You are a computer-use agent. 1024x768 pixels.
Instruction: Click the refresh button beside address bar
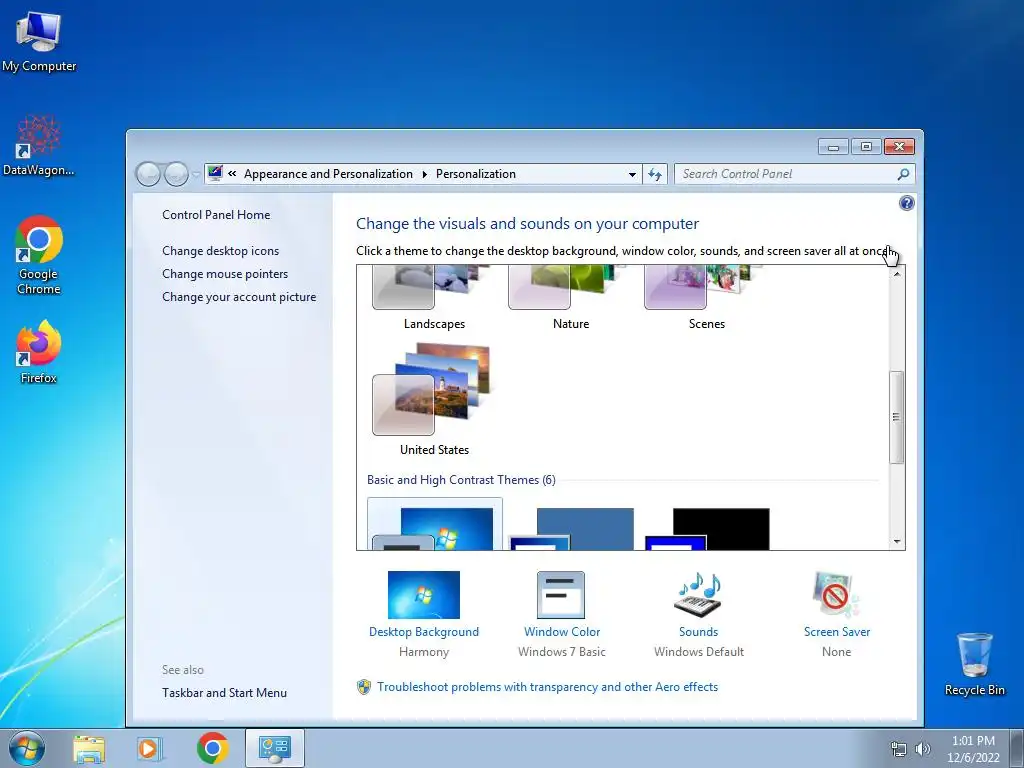pos(655,174)
